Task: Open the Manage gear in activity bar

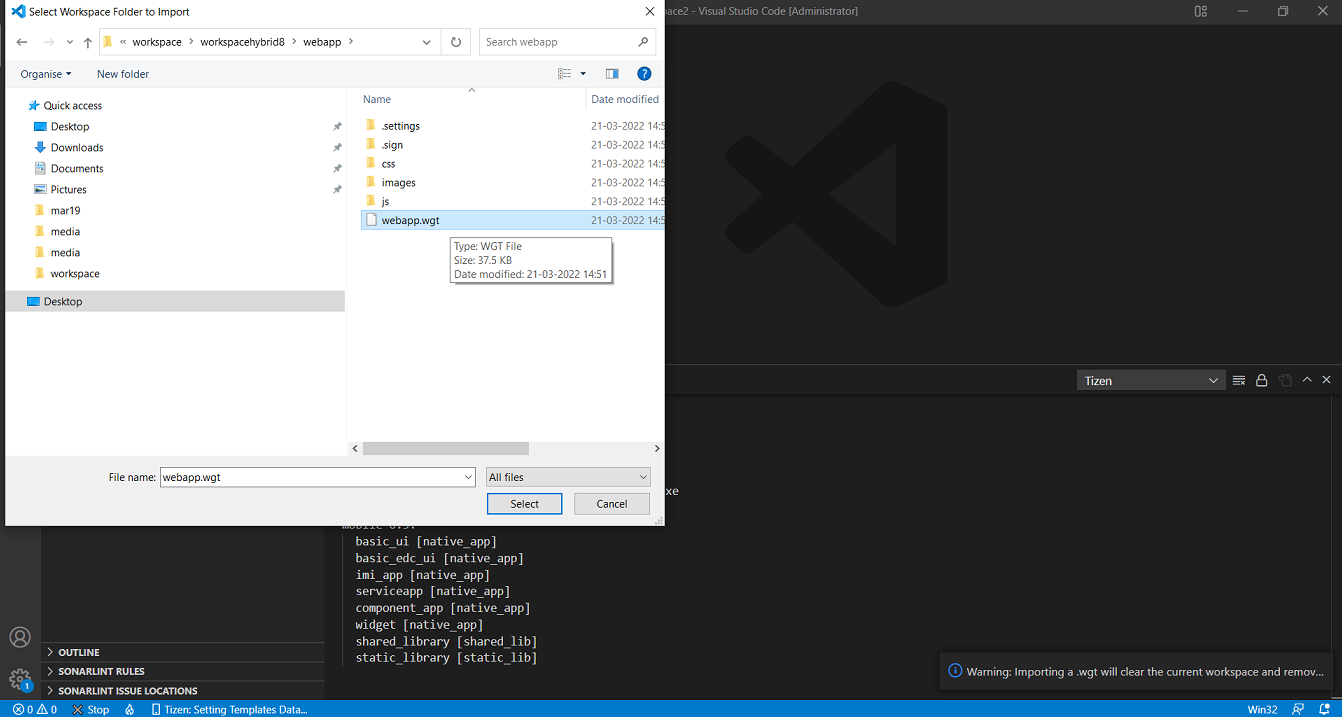Action: click(x=20, y=678)
